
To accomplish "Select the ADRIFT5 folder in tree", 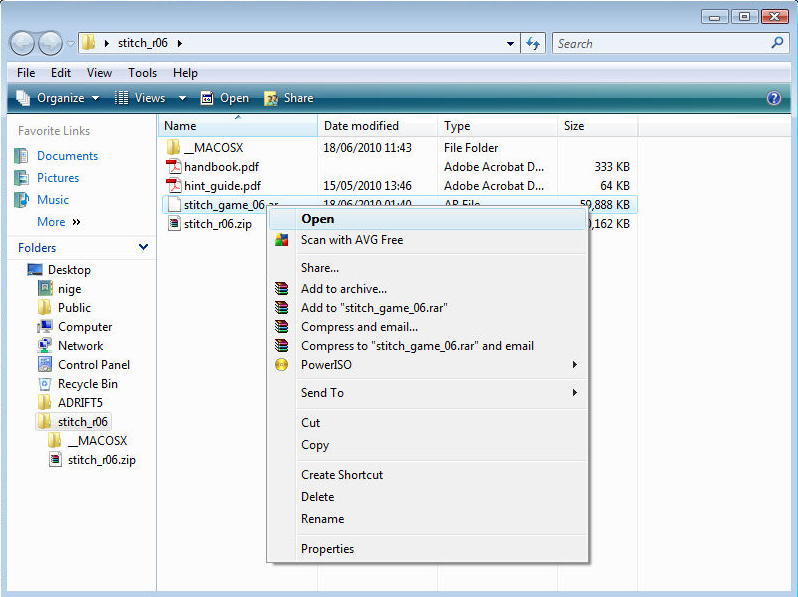I will coord(80,403).
